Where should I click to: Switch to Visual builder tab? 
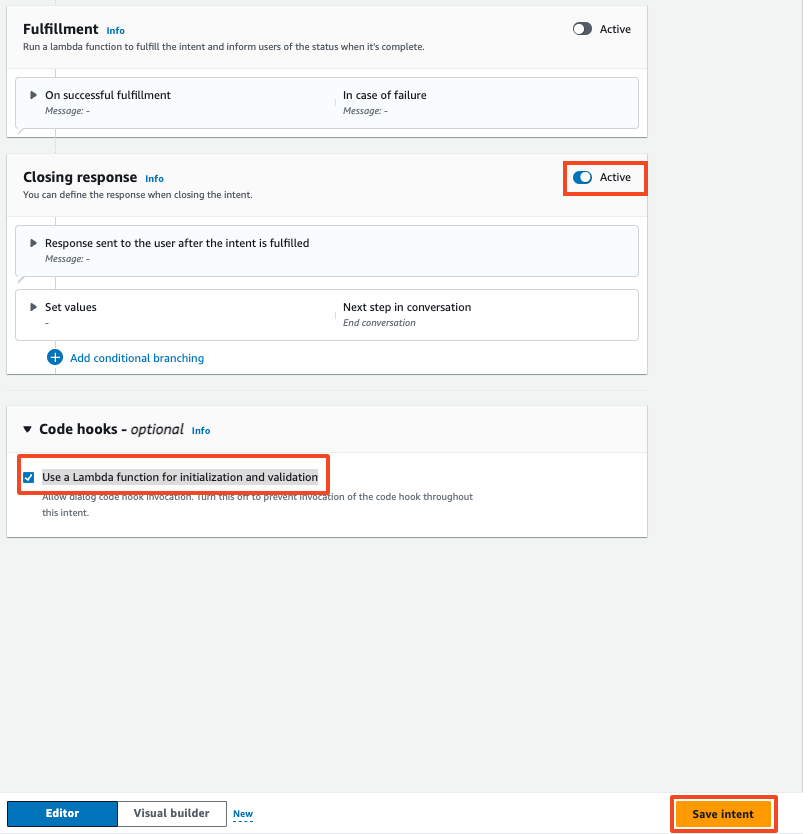point(171,813)
